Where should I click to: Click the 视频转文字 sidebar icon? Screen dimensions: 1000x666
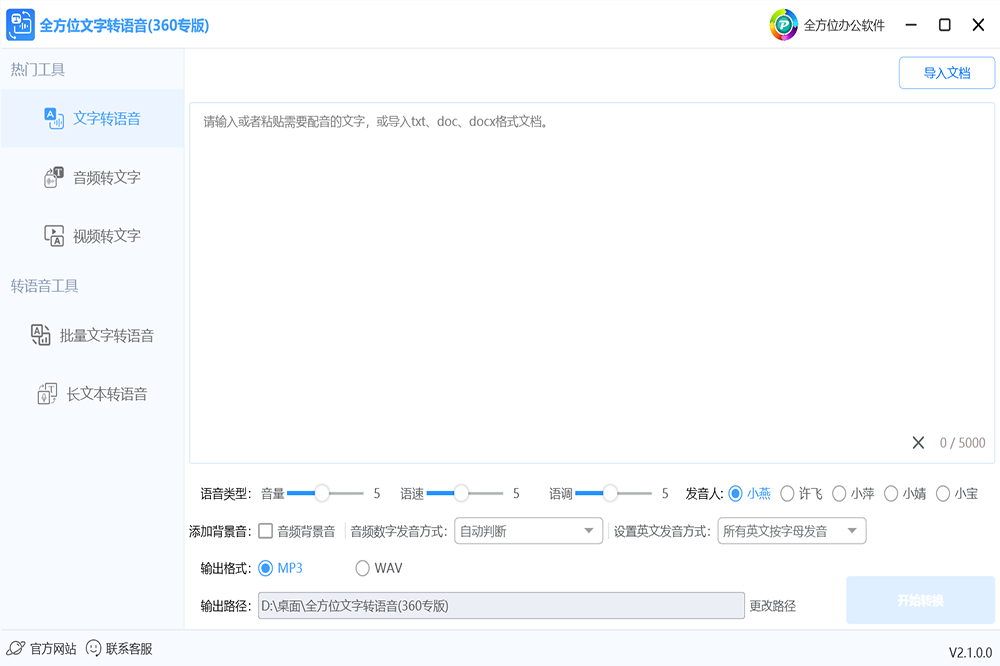coord(54,236)
